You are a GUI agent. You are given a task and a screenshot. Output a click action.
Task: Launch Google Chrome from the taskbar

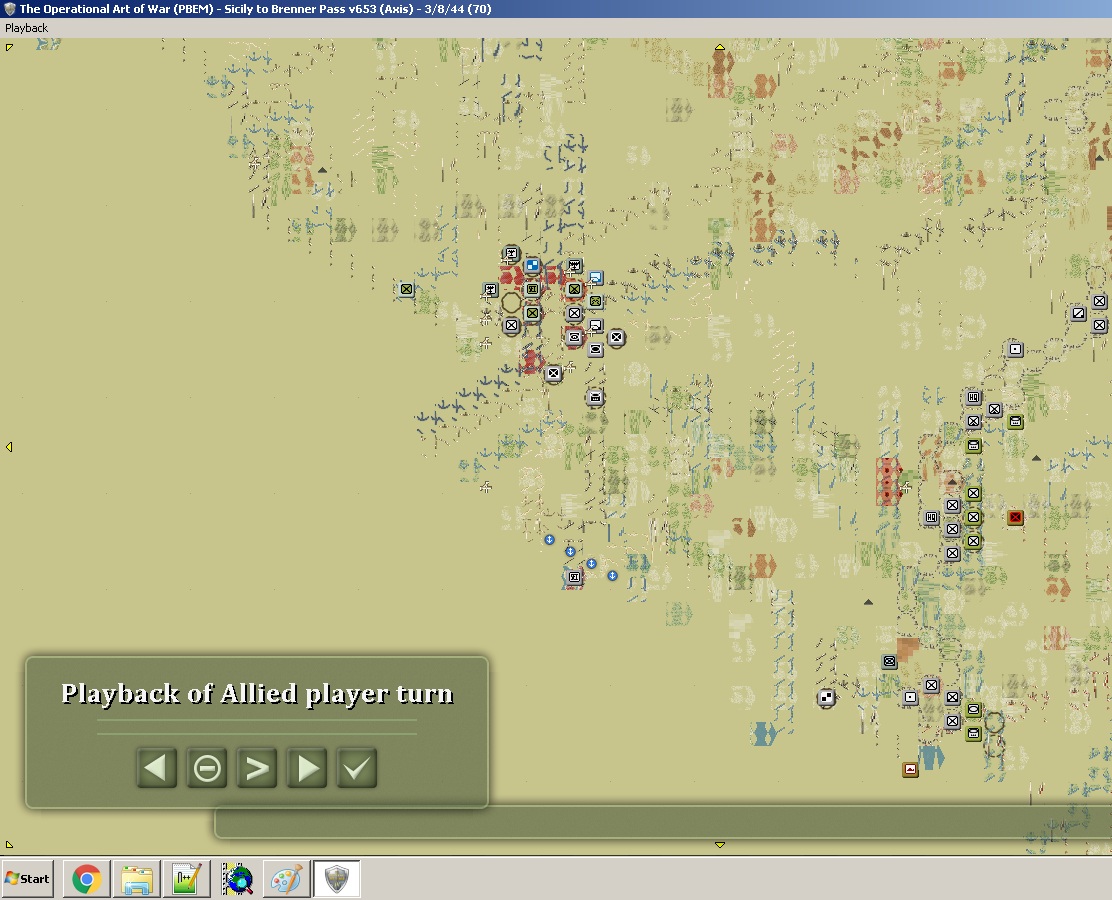point(87,879)
